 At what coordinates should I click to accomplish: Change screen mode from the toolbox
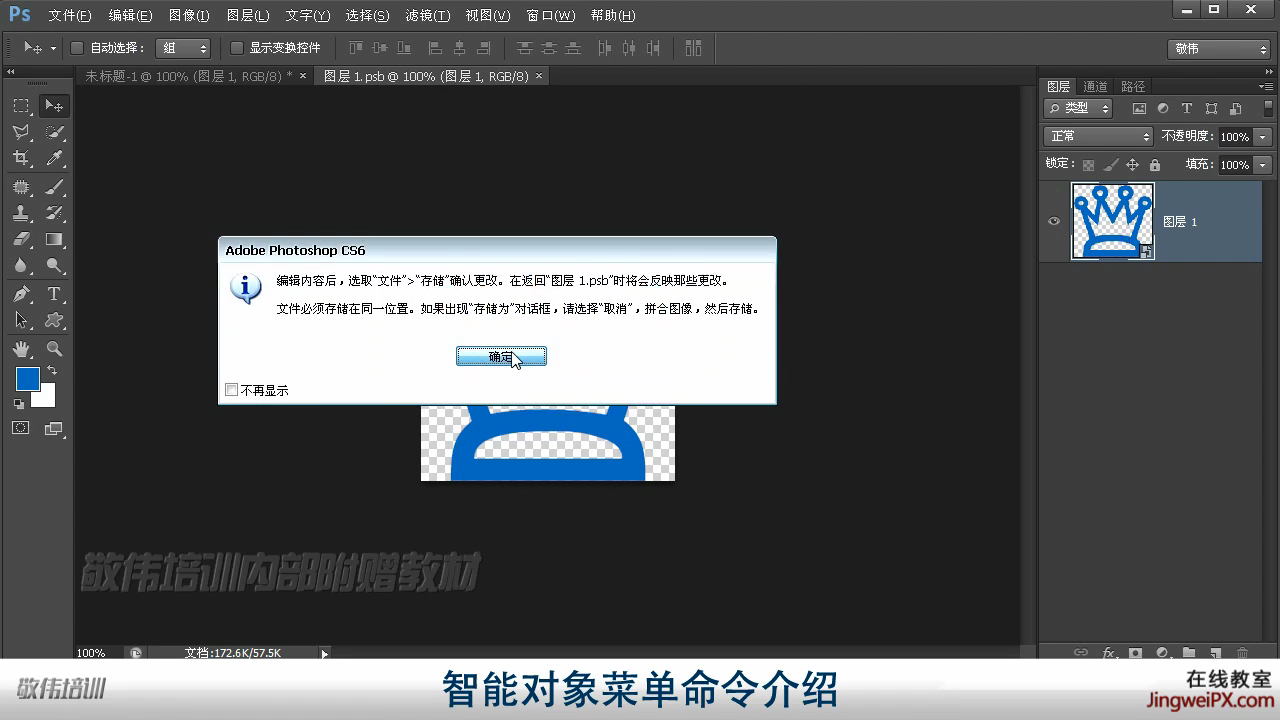(54, 428)
